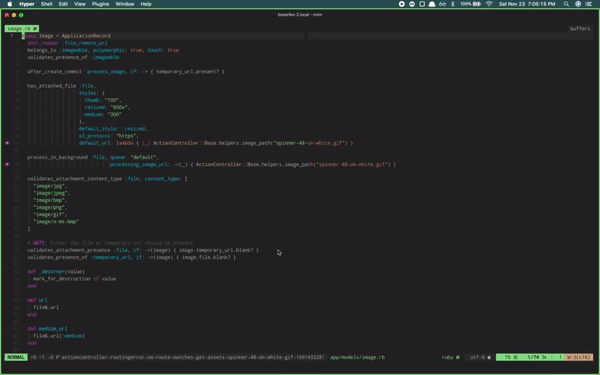The width and height of the screenshot is (600, 375).
Task: Click the "image/png" string
Action: coord(49,207)
